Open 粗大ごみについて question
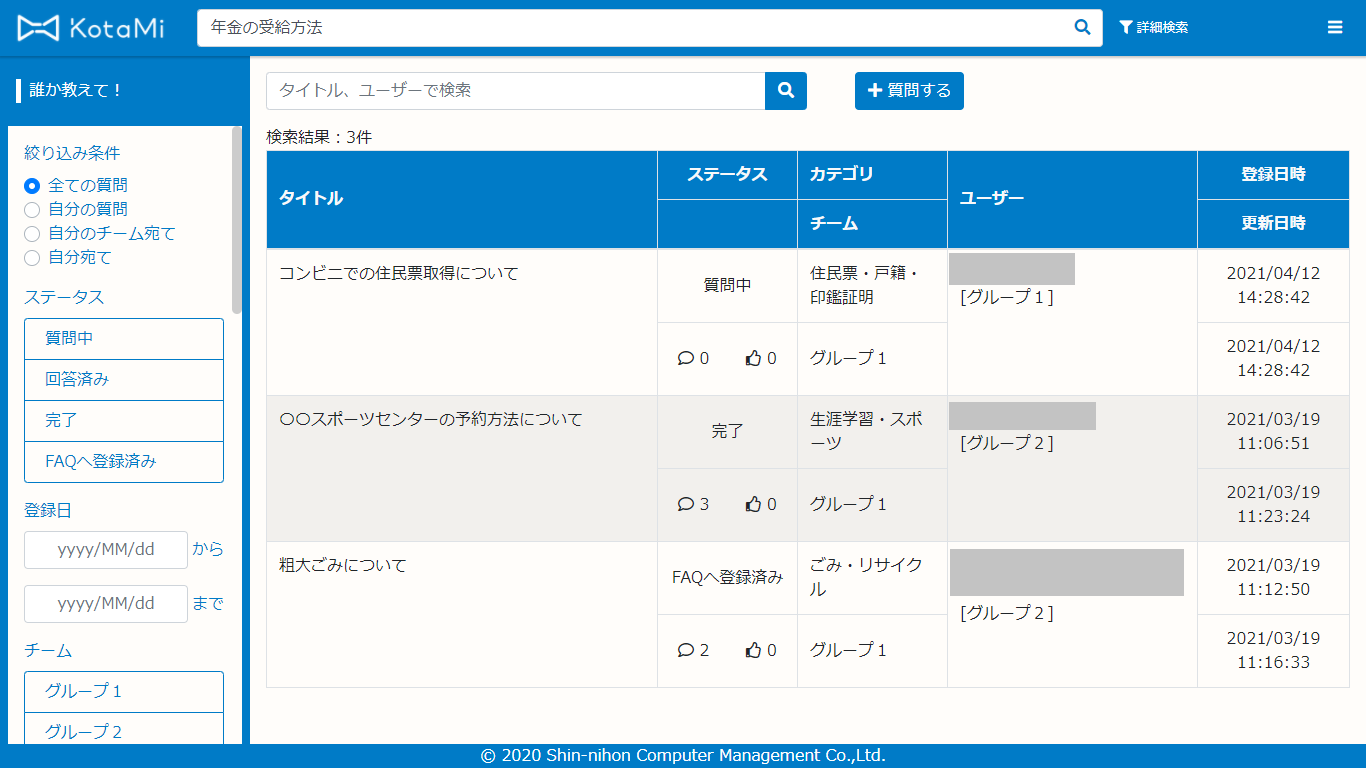 (343, 565)
